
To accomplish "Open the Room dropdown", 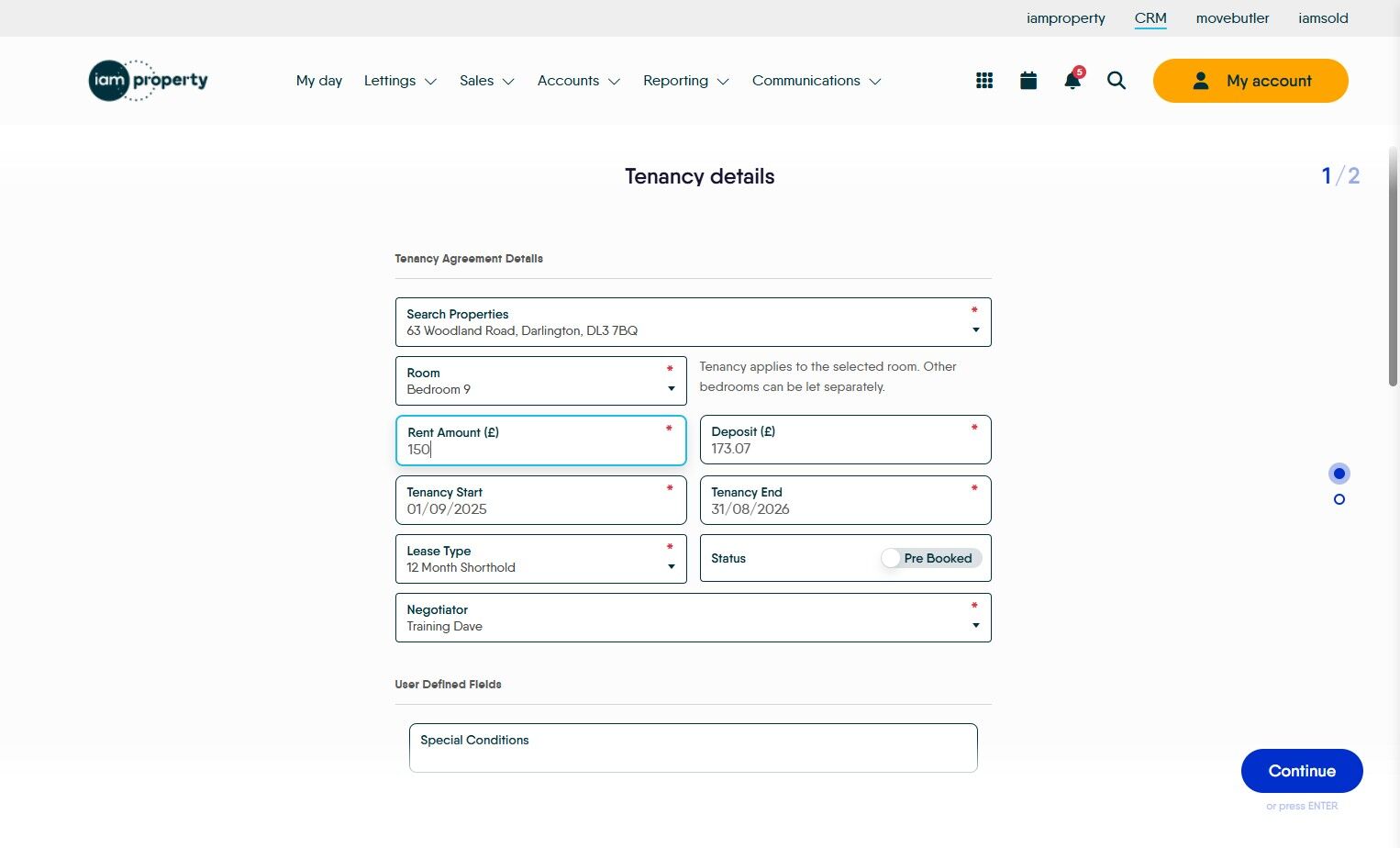I will click(x=672, y=389).
